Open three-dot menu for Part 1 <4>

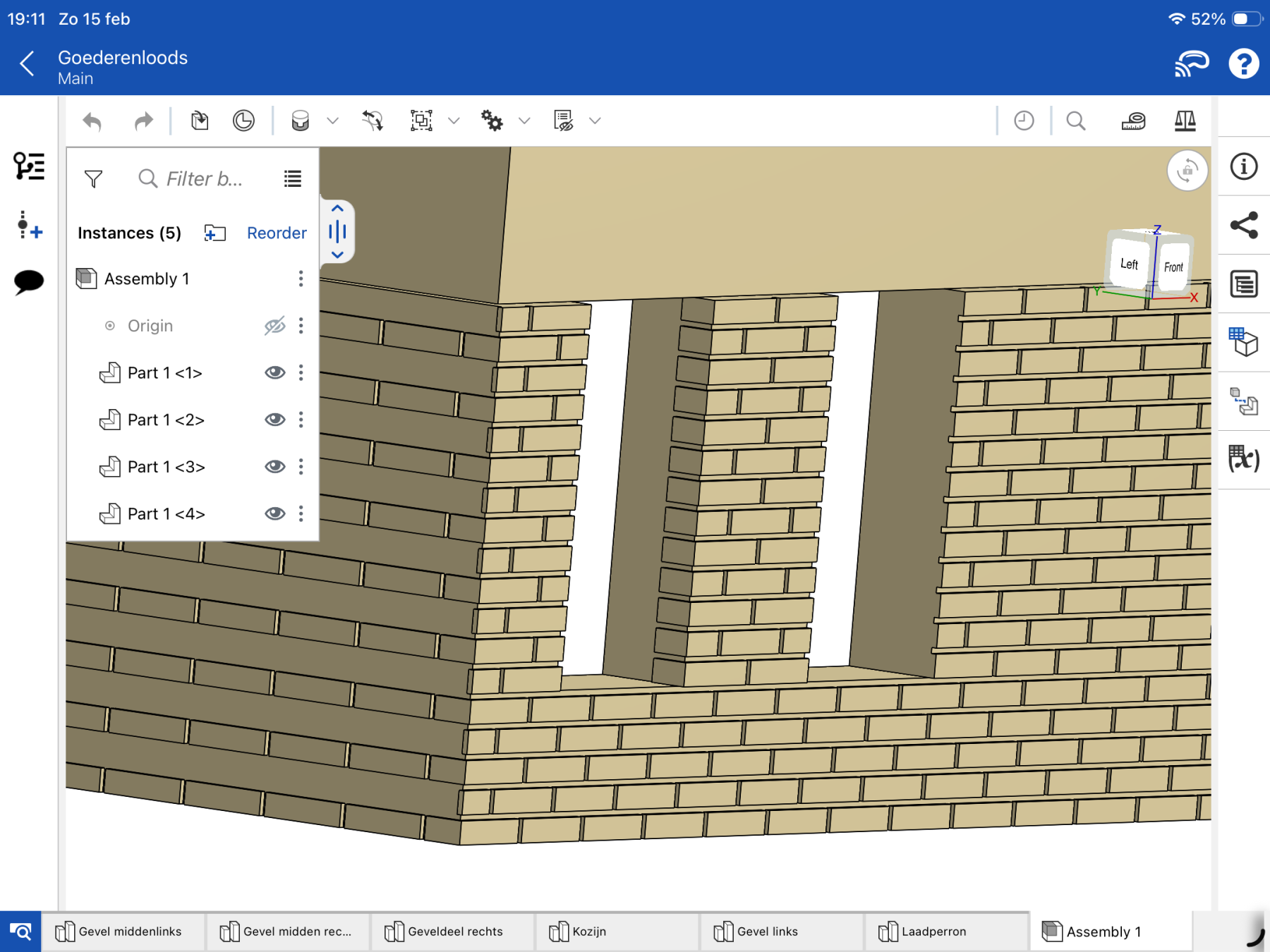coord(301,513)
